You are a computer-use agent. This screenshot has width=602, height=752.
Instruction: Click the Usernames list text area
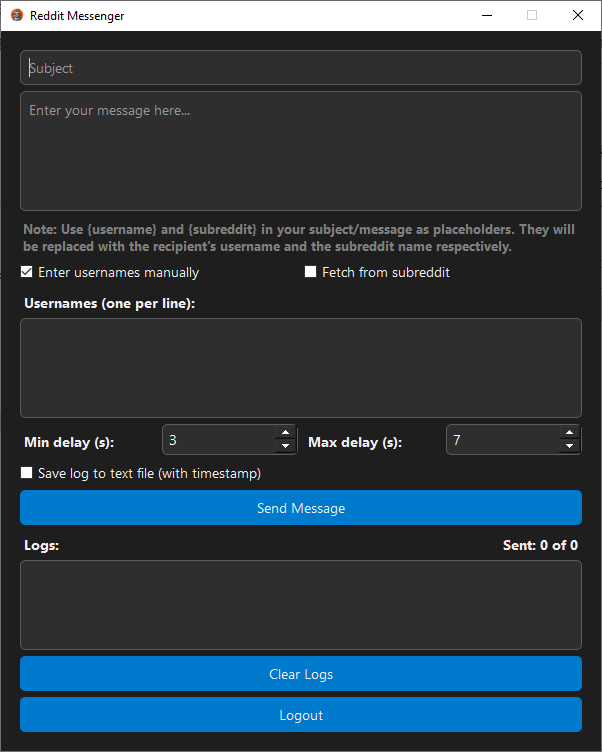(x=301, y=368)
